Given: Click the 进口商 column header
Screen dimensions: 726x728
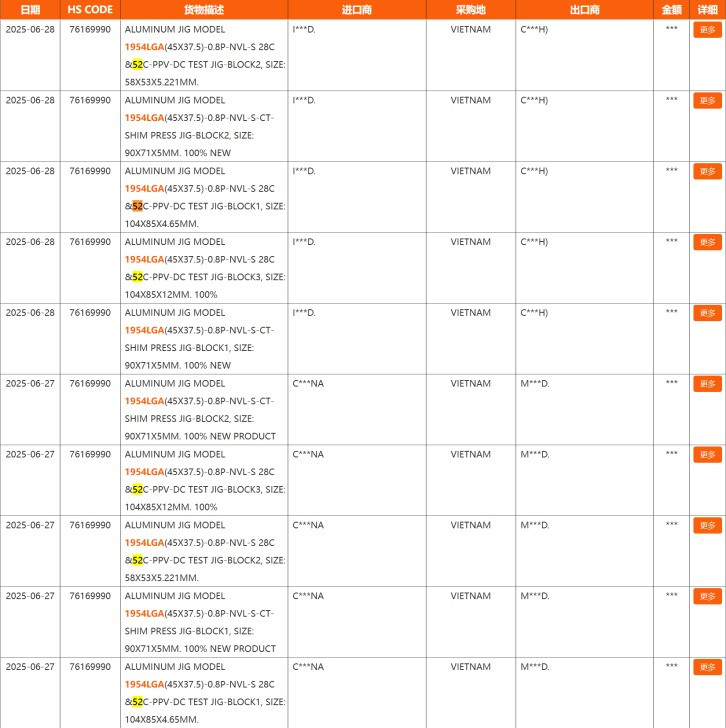Looking at the screenshot, I should [x=357, y=10].
